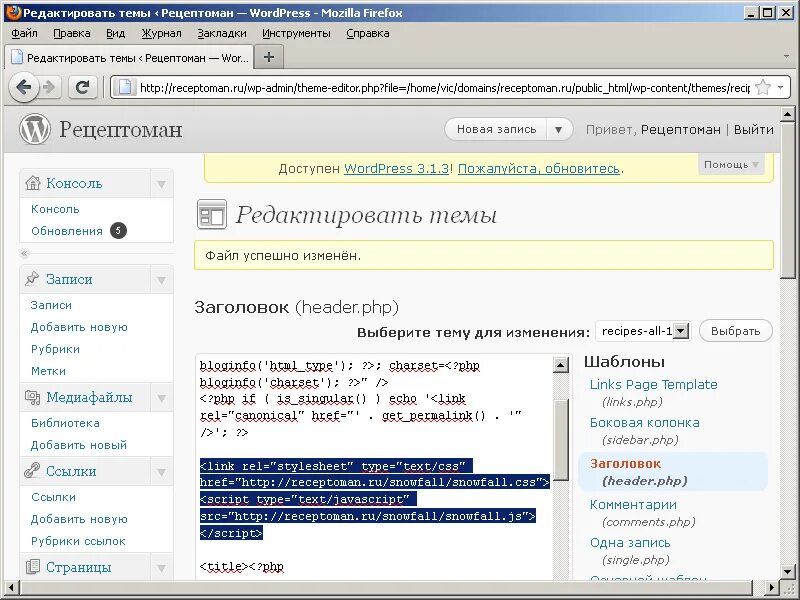The width and height of the screenshot is (800, 600).
Task: Open the Правка menu
Action: (71, 33)
